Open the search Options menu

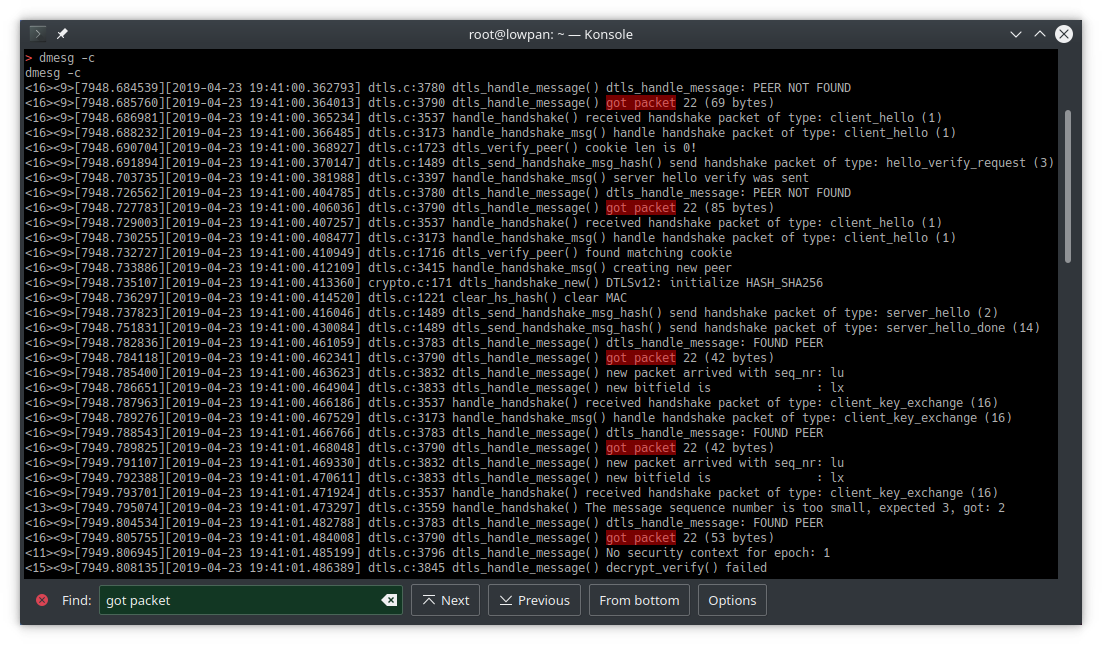click(732, 600)
